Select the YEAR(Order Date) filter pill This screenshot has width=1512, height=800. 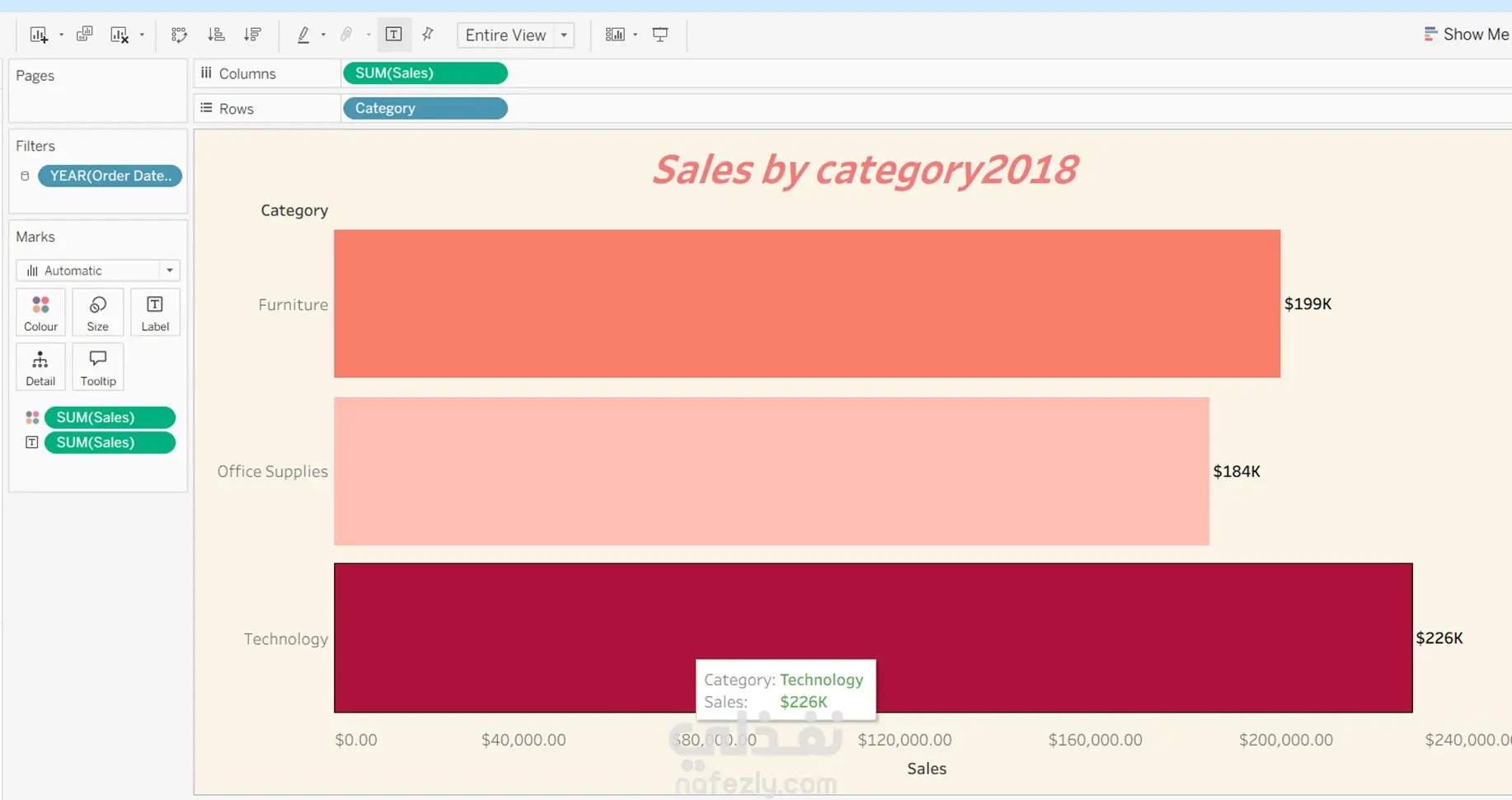(110, 176)
